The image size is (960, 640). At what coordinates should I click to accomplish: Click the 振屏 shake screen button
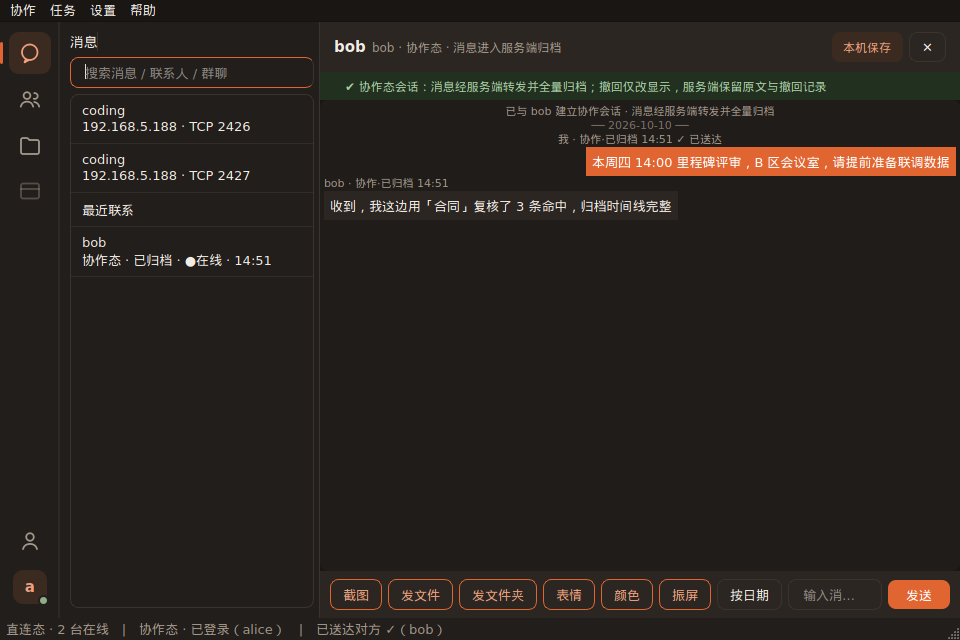(x=685, y=595)
